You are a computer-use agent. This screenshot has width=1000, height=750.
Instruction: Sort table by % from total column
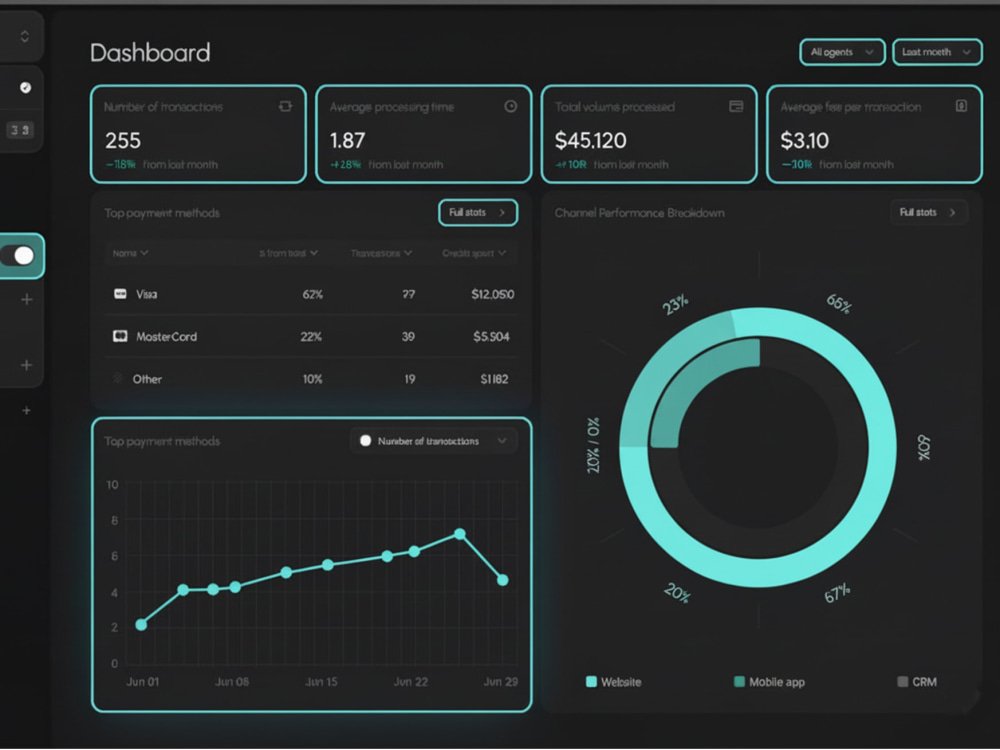288,253
